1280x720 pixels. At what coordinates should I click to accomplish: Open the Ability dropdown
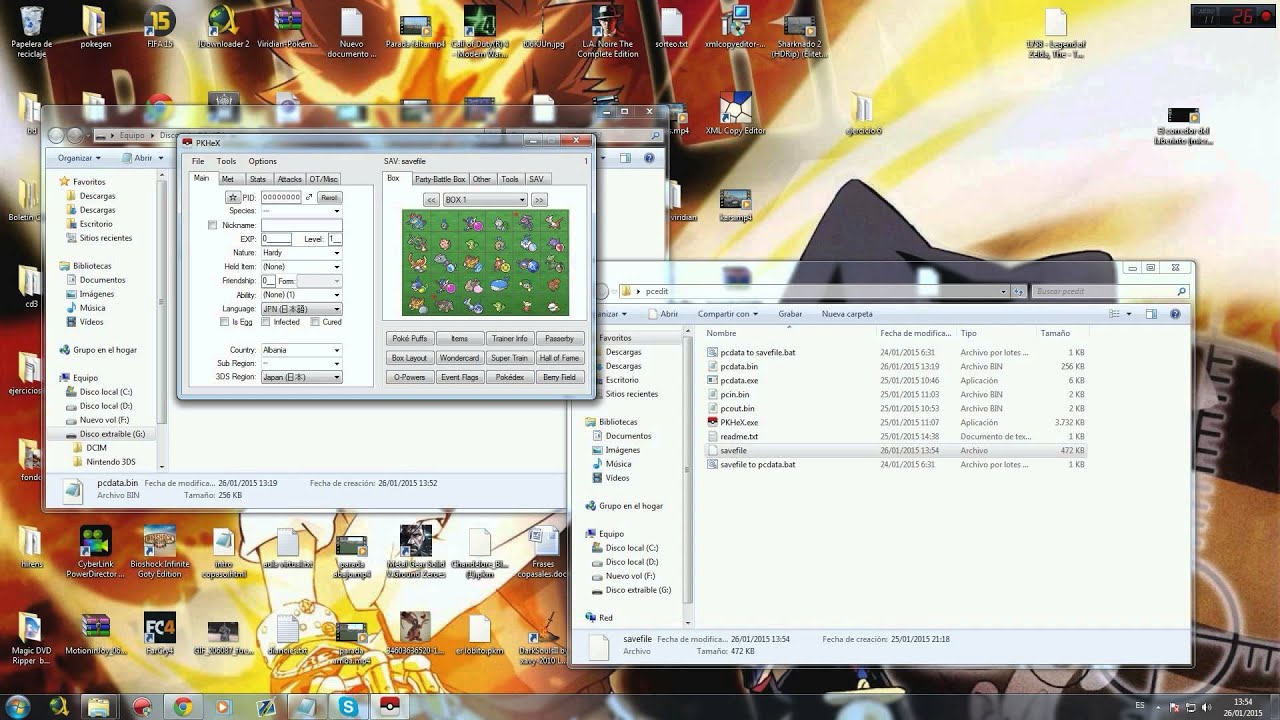click(301, 295)
